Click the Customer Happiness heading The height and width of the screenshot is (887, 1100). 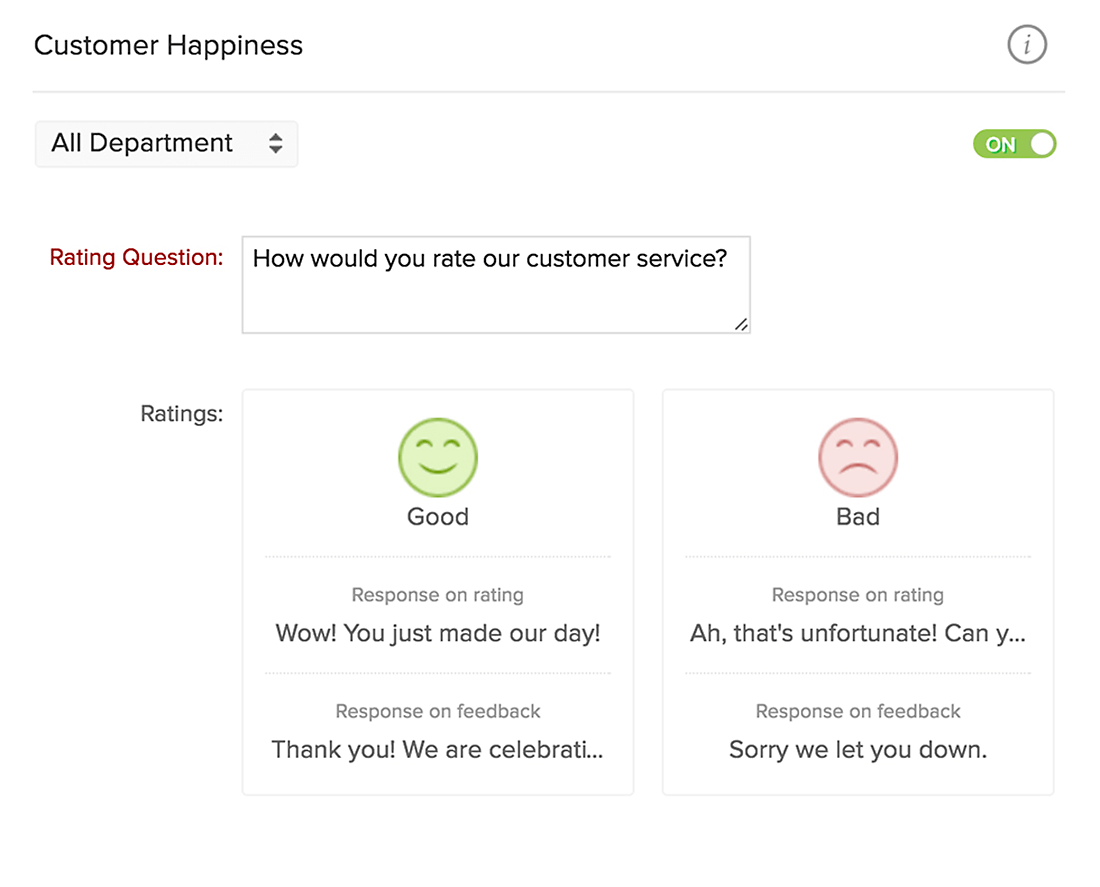tap(168, 45)
